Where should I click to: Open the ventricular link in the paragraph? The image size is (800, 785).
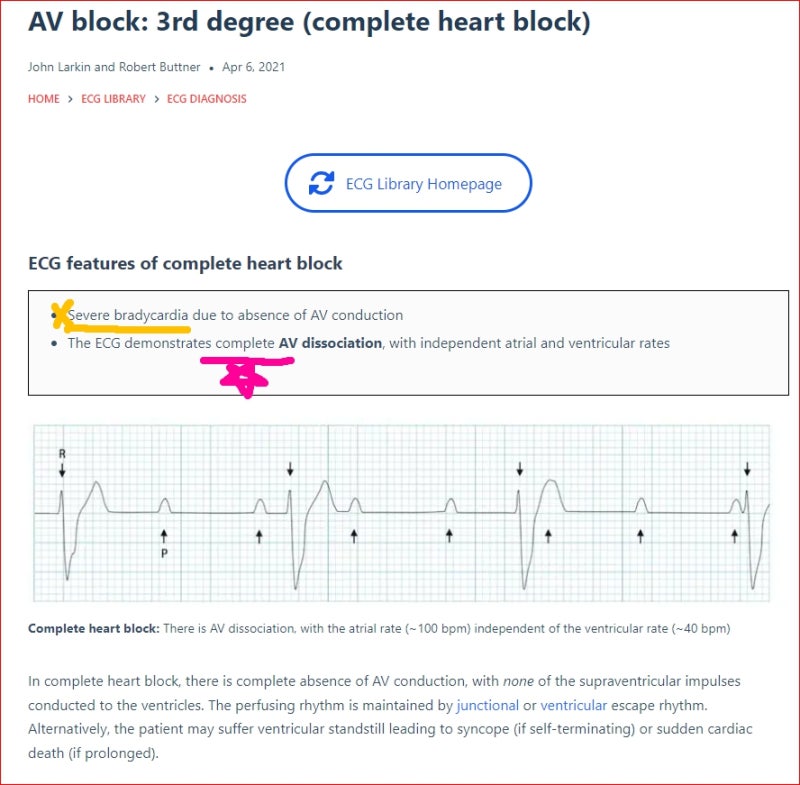569,705
